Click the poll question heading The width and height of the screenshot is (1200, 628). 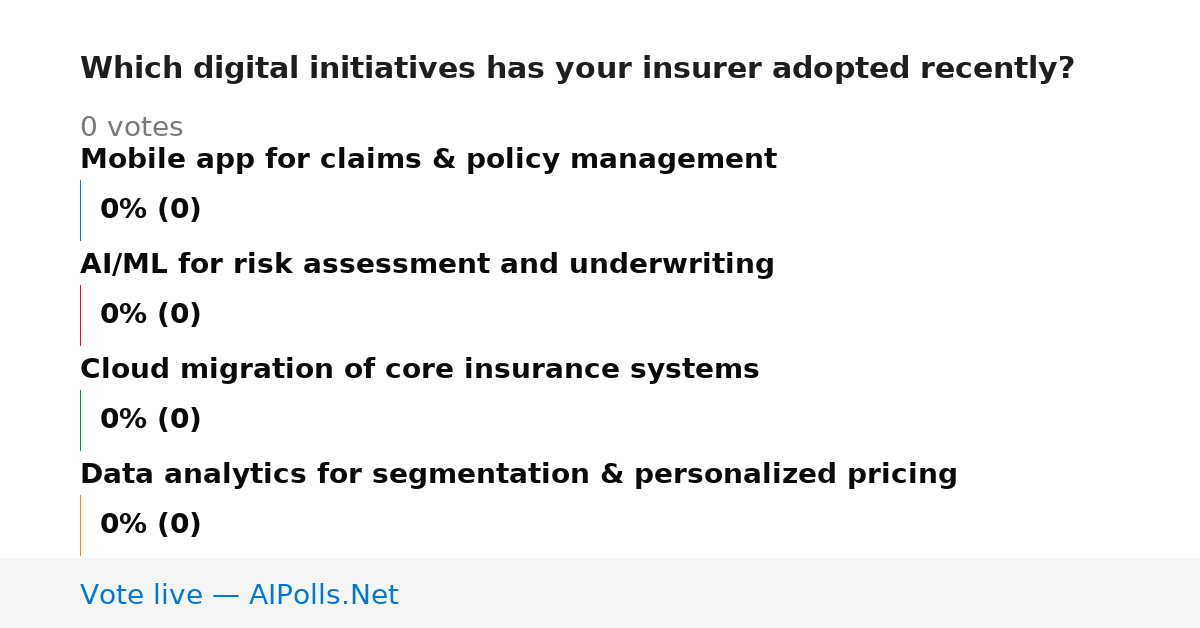[x=577, y=69]
